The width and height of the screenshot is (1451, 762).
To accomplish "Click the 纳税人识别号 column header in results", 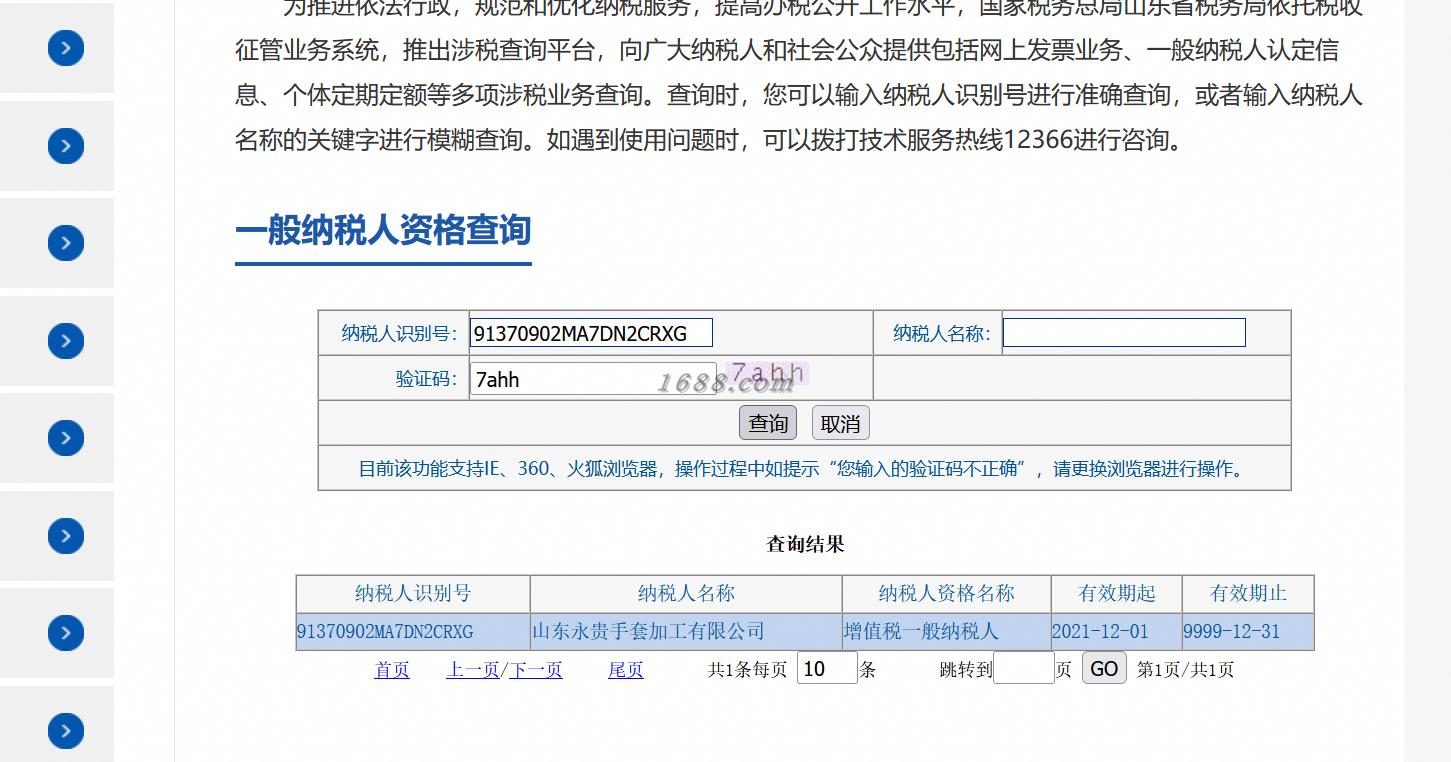I will pyautogui.click(x=413, y=594).
